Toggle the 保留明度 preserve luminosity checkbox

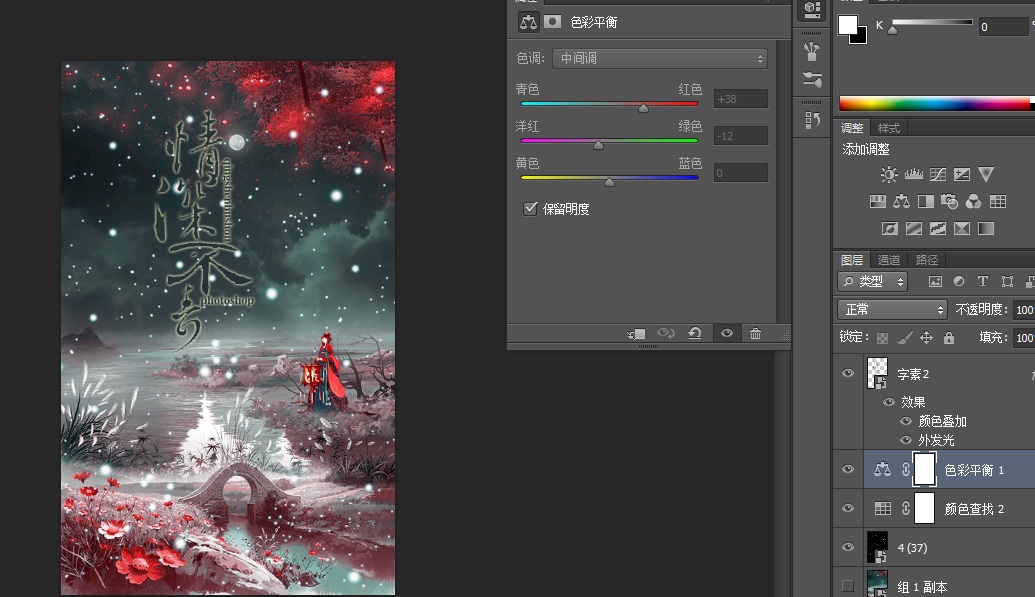coord(530,209)
